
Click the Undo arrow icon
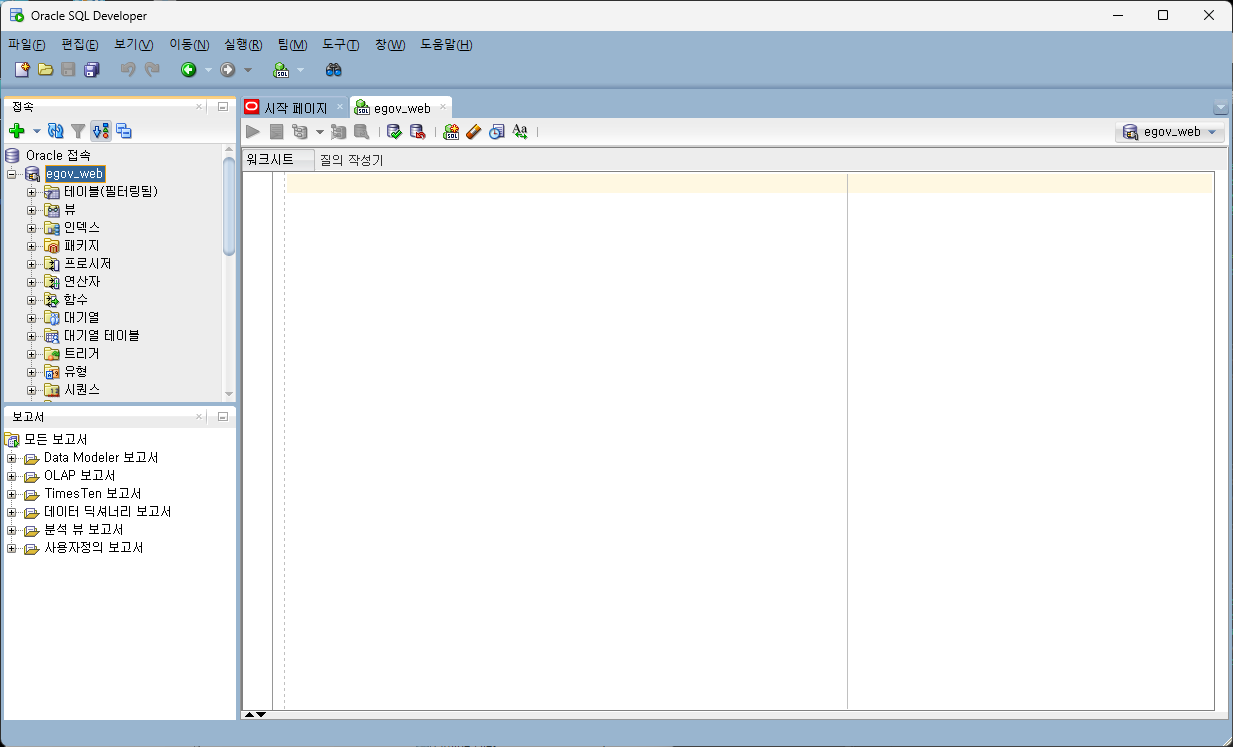pyautogui.click(x=128, y=70)
